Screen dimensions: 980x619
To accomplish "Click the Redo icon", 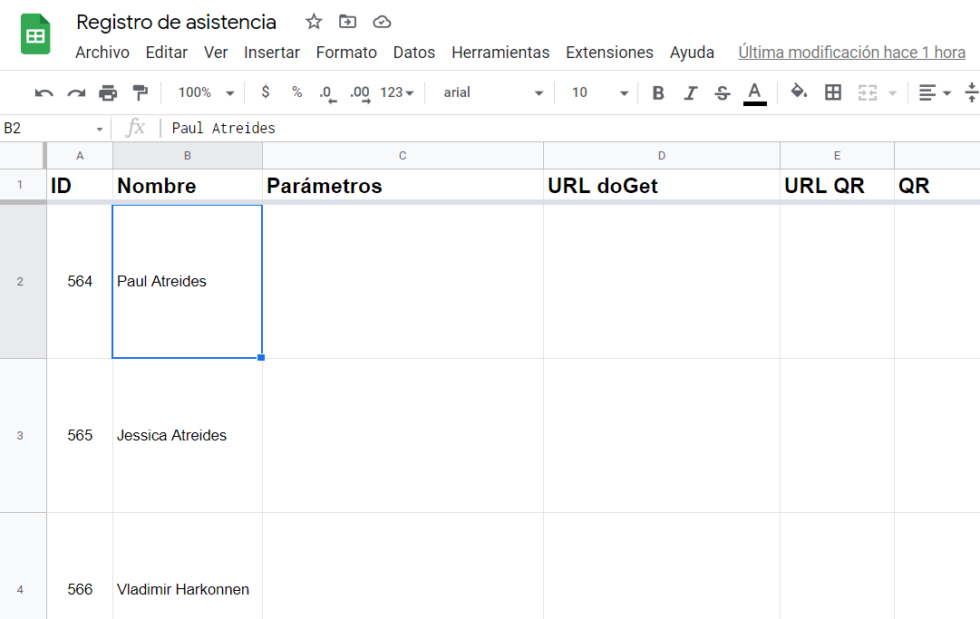I will 78,92.
